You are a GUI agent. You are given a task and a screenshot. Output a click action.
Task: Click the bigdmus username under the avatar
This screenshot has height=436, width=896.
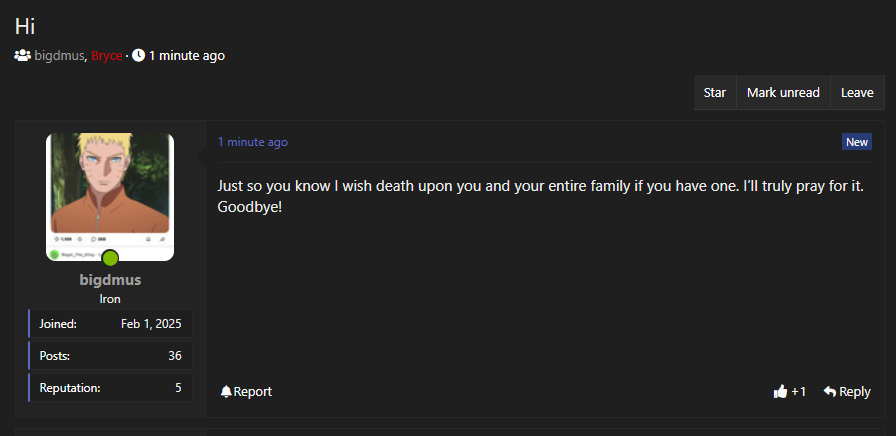click(110, 280)
